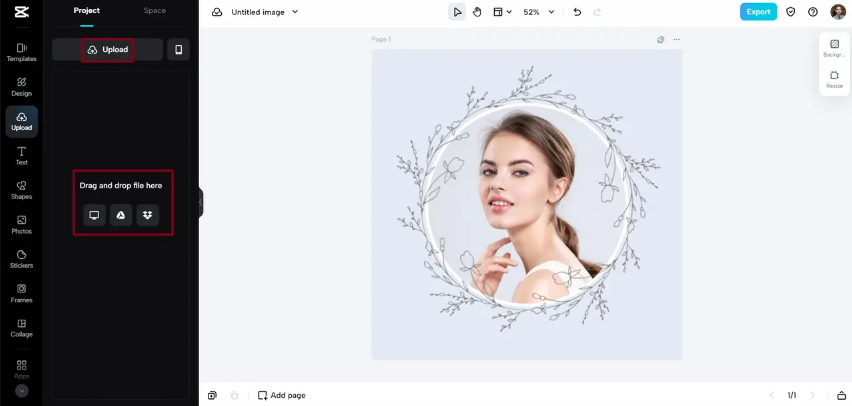Open the Apps sidebar panel
The height and width of the screenshot is (406, 852).
click(x=22, y=369)
